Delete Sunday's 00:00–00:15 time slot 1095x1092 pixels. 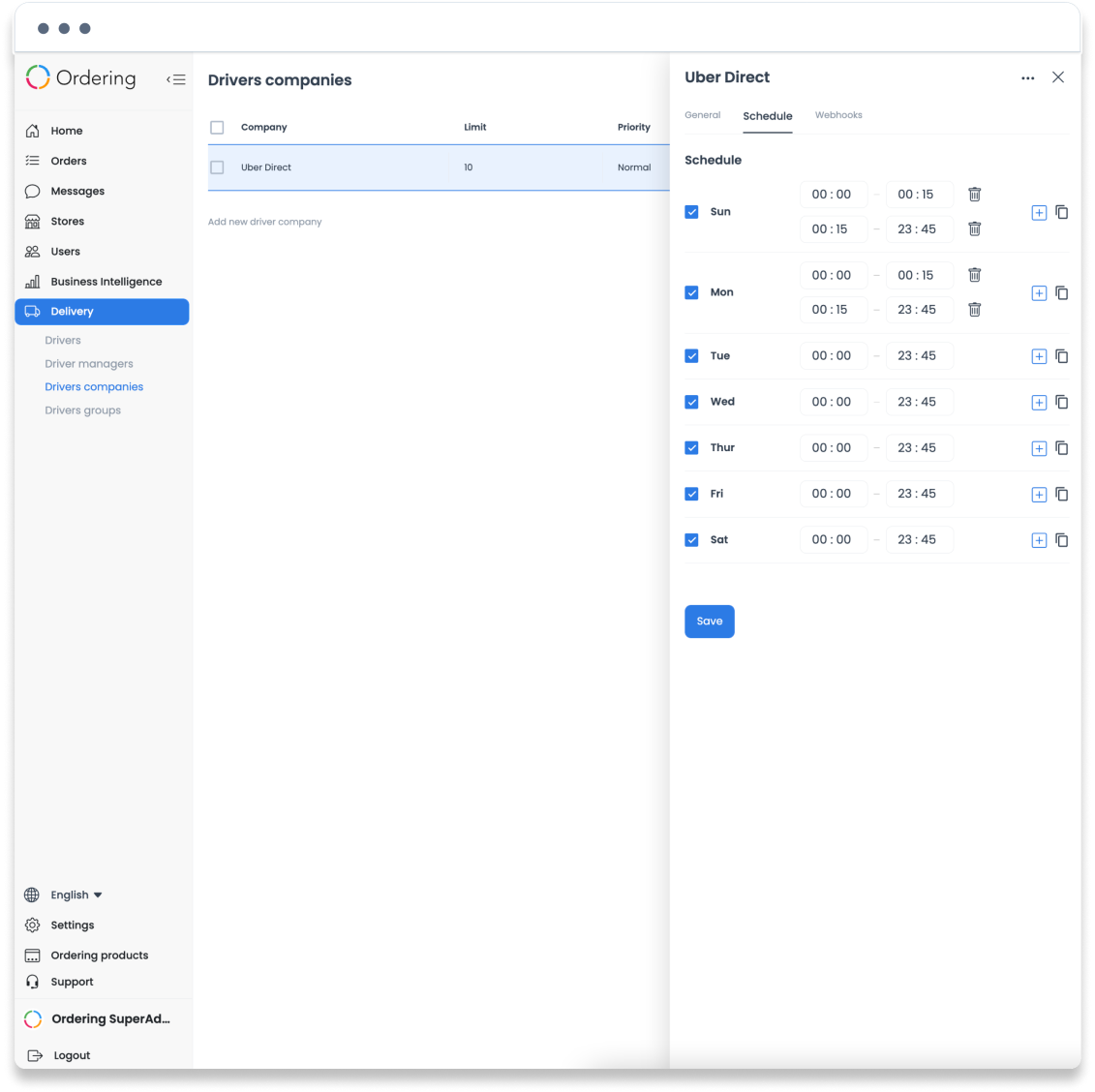click(974, 195)
